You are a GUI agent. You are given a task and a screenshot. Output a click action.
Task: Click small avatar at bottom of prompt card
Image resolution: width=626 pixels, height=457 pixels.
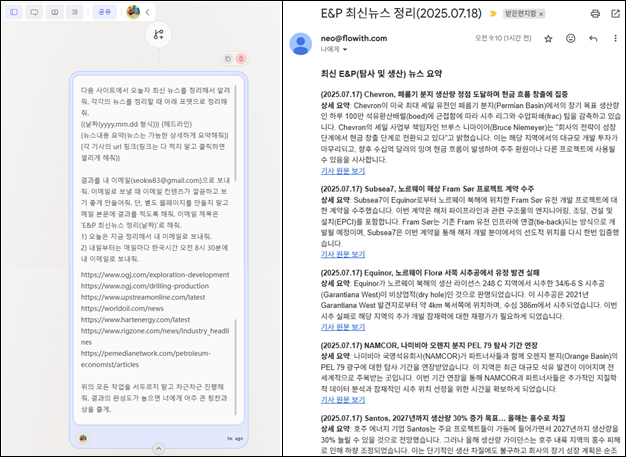83,438
